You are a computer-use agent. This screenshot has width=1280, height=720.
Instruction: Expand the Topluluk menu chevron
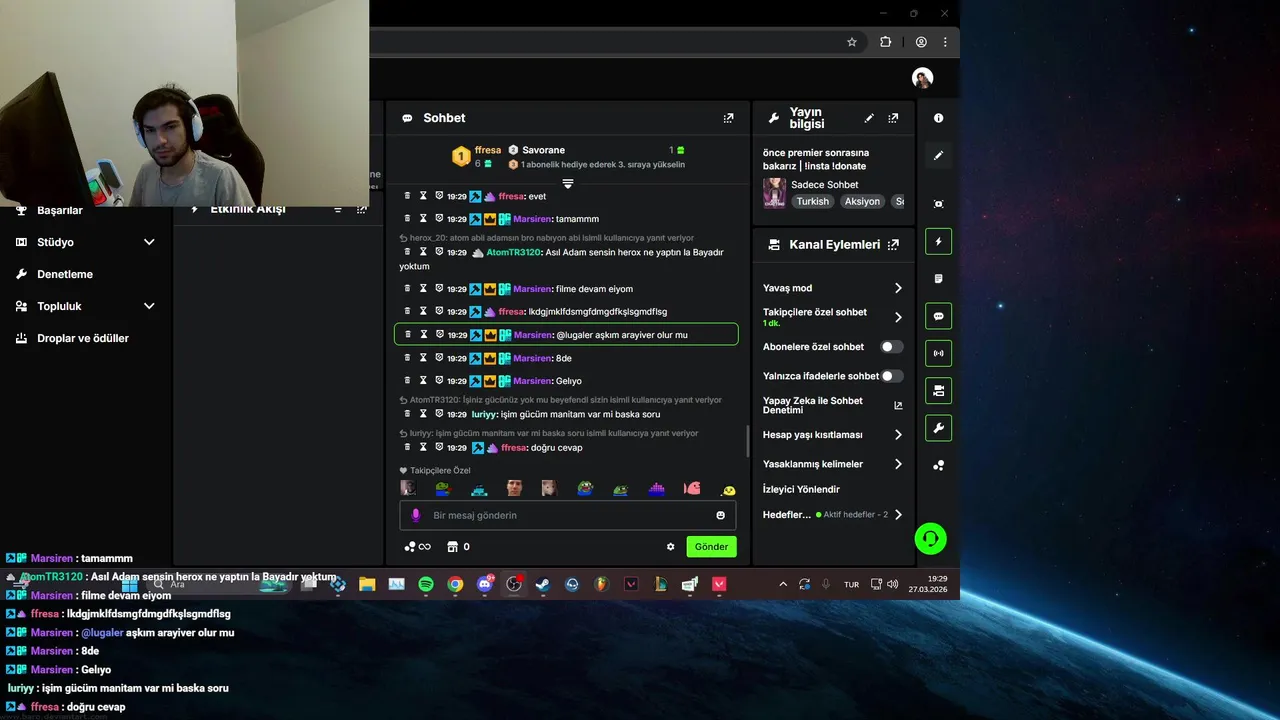pyautogui.click(x=149, y=306)
